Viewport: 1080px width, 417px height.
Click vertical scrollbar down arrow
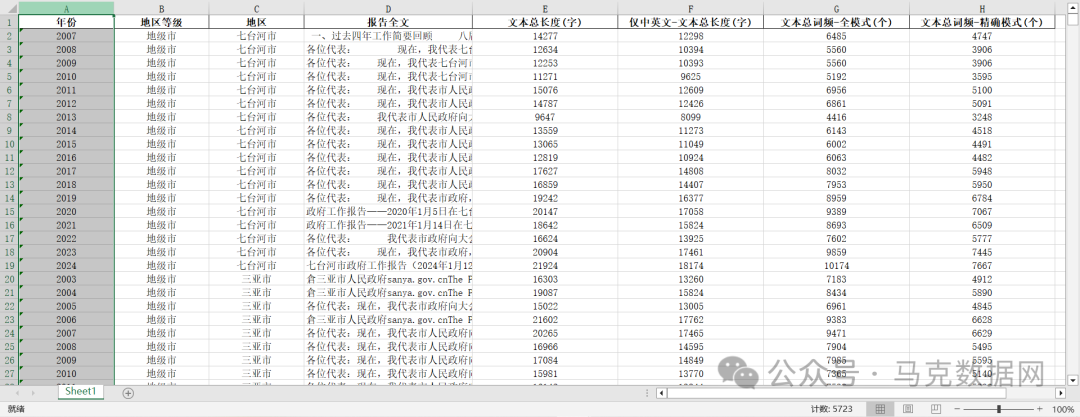click(x=1072, y=380)
